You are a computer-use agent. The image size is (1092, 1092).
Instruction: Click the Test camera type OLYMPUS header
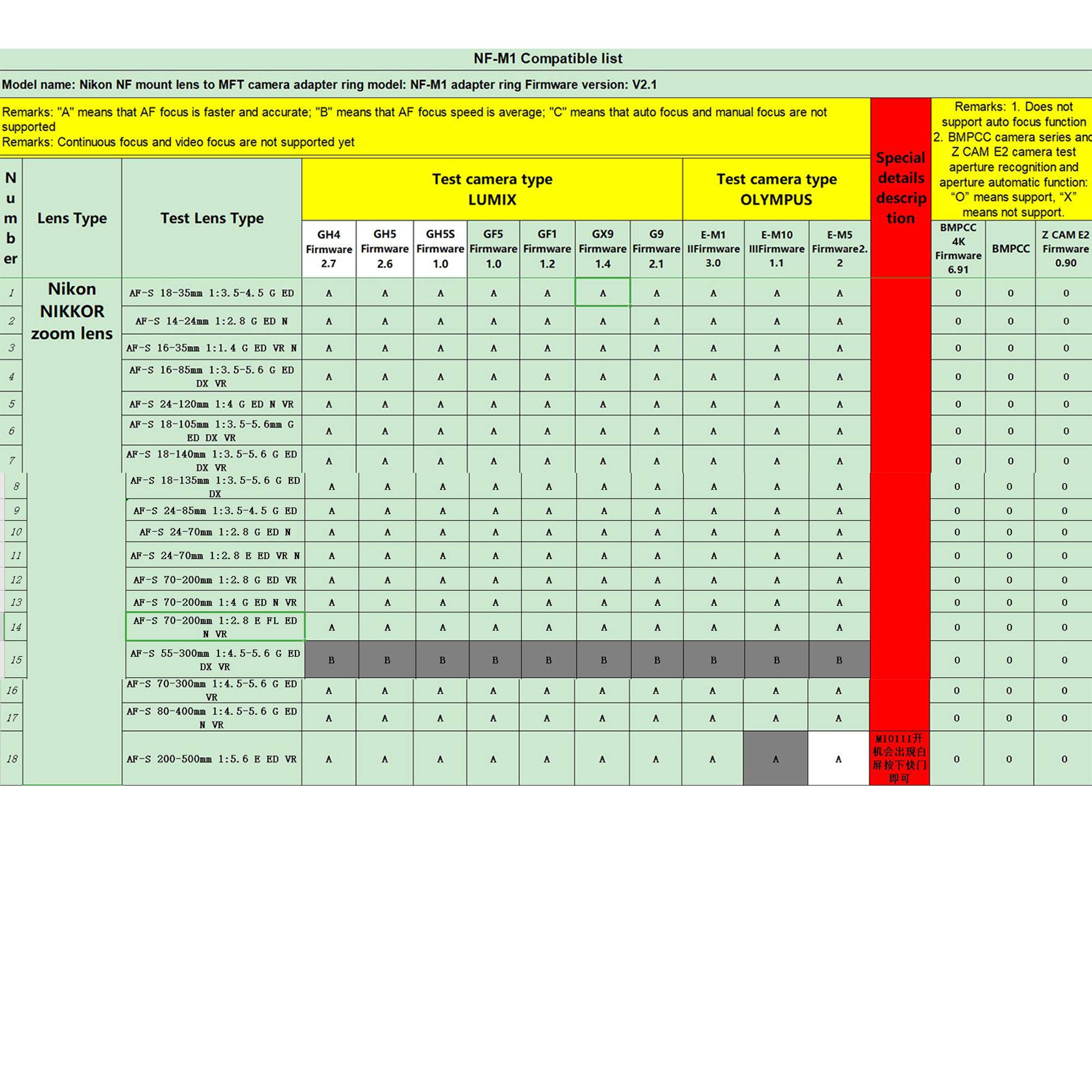point(776,189)
